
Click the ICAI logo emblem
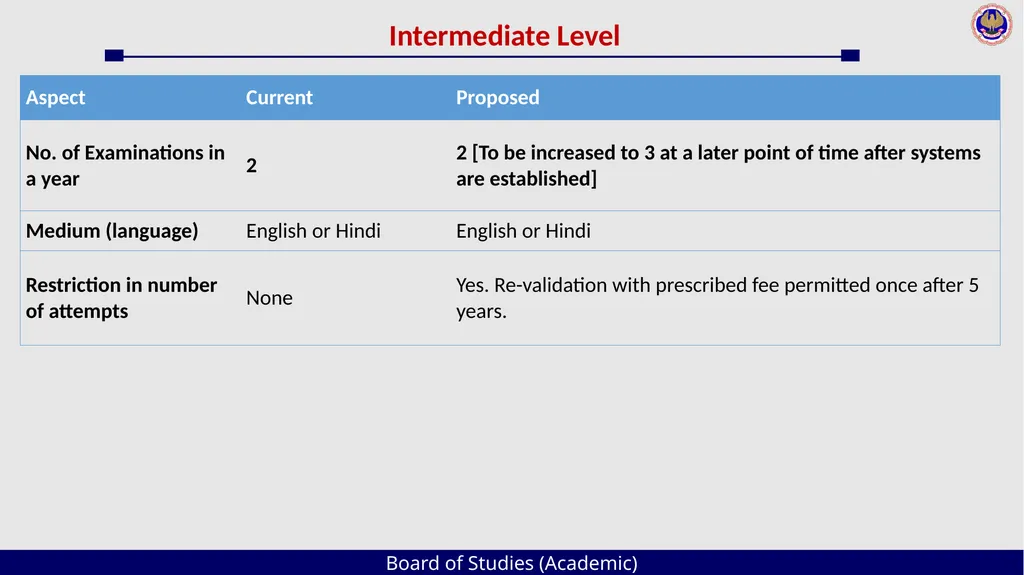pos(991,24)
